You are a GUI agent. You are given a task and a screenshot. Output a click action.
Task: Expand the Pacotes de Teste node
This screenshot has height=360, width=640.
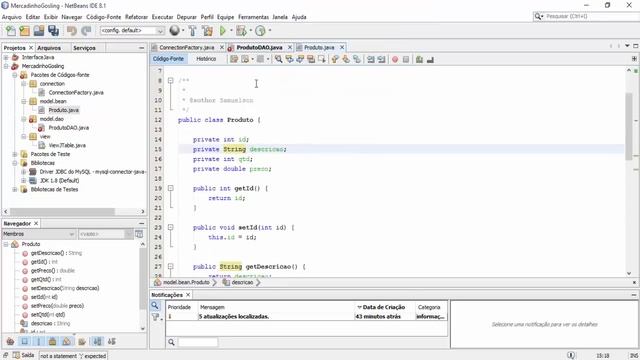coord(15,154)
